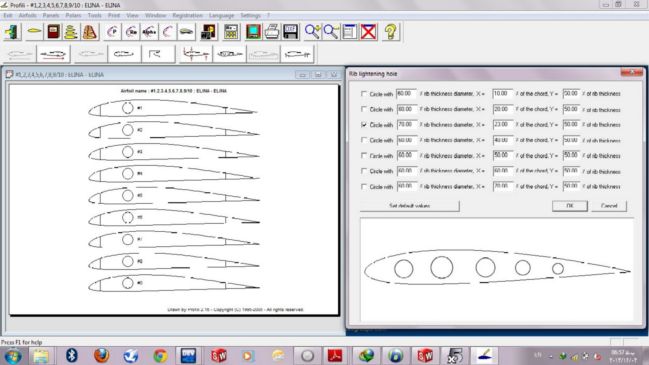Click the yellow question mark help icon
Viewport: 649px width, 365px height.
tap(390, 32)
